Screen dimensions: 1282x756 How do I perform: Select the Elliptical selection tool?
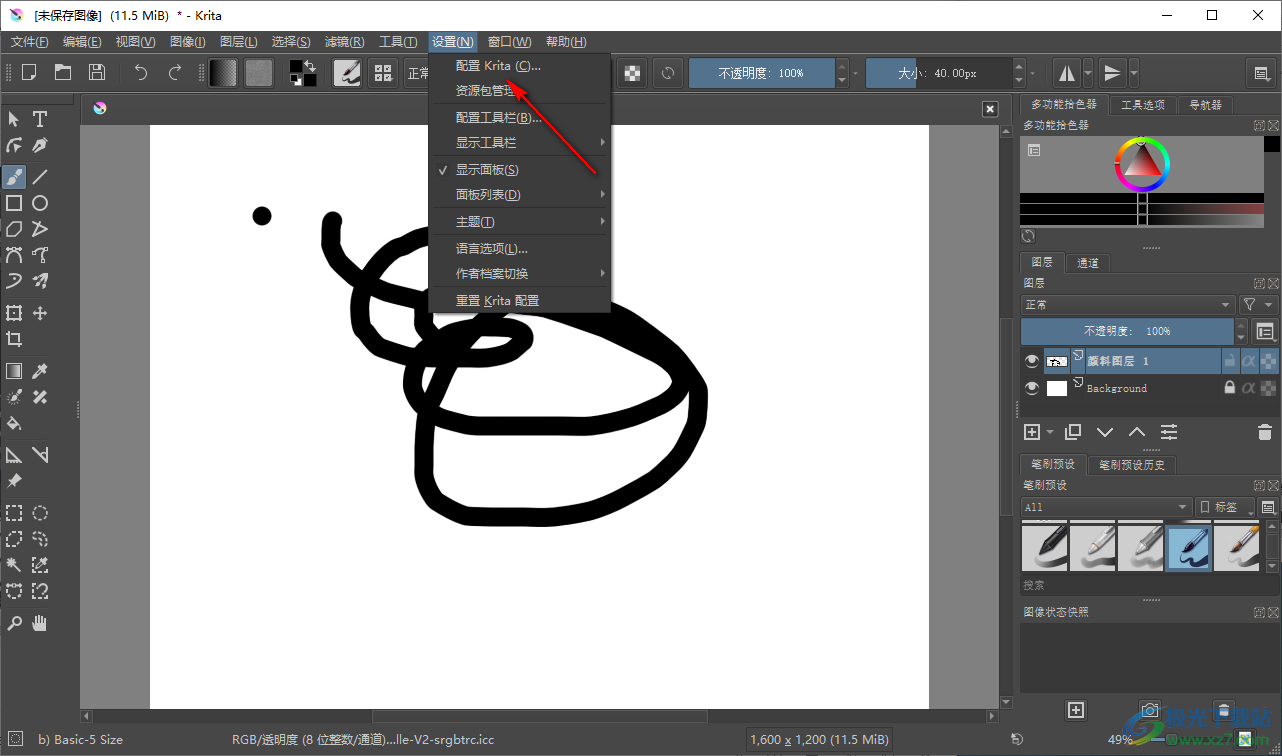[40, 513]
